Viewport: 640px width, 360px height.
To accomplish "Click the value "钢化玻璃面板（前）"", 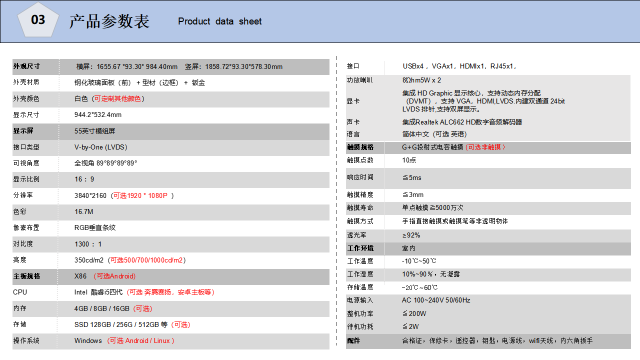I will tap(103, 82).
